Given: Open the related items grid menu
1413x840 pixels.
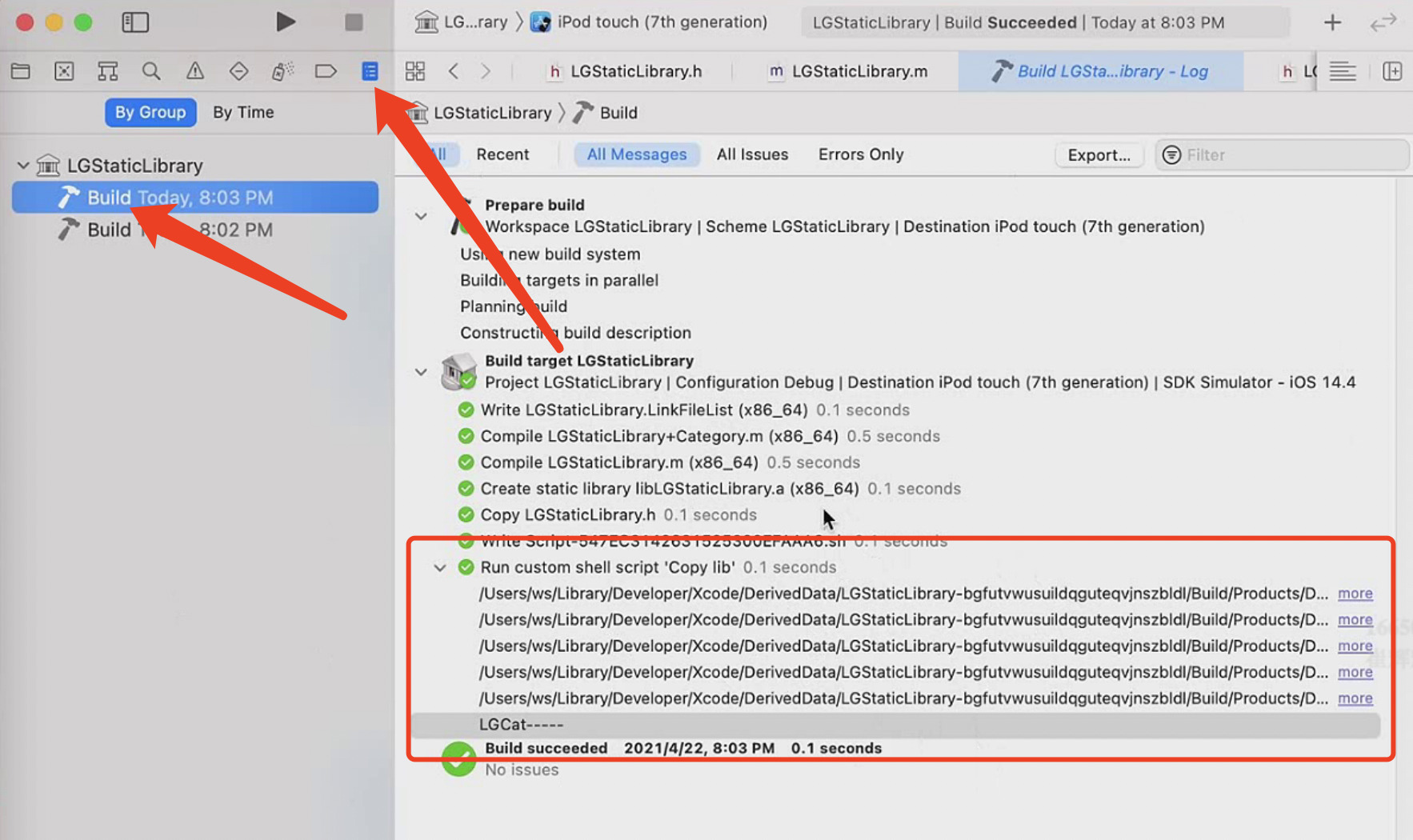Looking at the screenshot, I should click(414, 71).
